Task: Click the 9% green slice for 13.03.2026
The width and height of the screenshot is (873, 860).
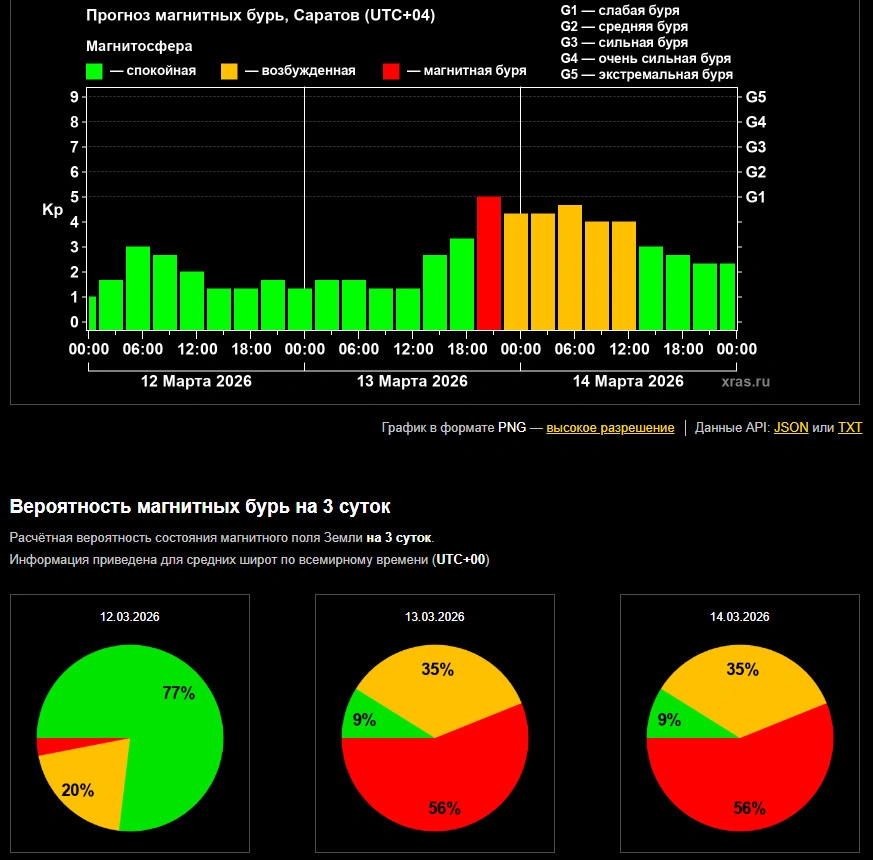Action: 360,720
